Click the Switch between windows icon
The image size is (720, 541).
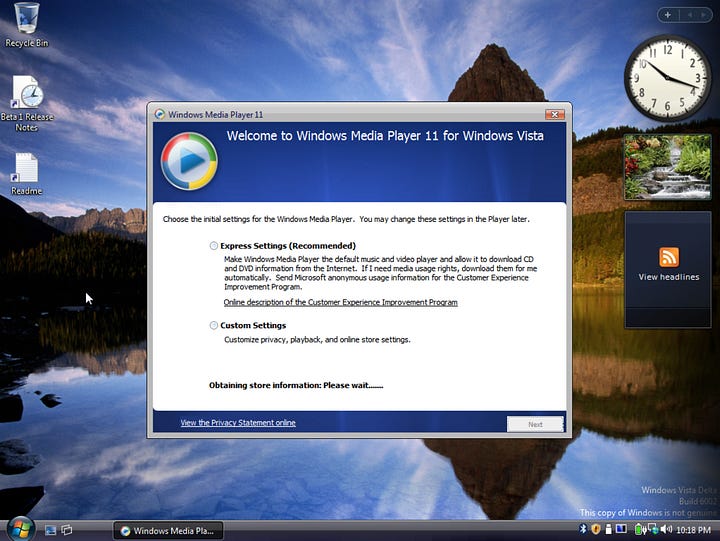(67, 530)
